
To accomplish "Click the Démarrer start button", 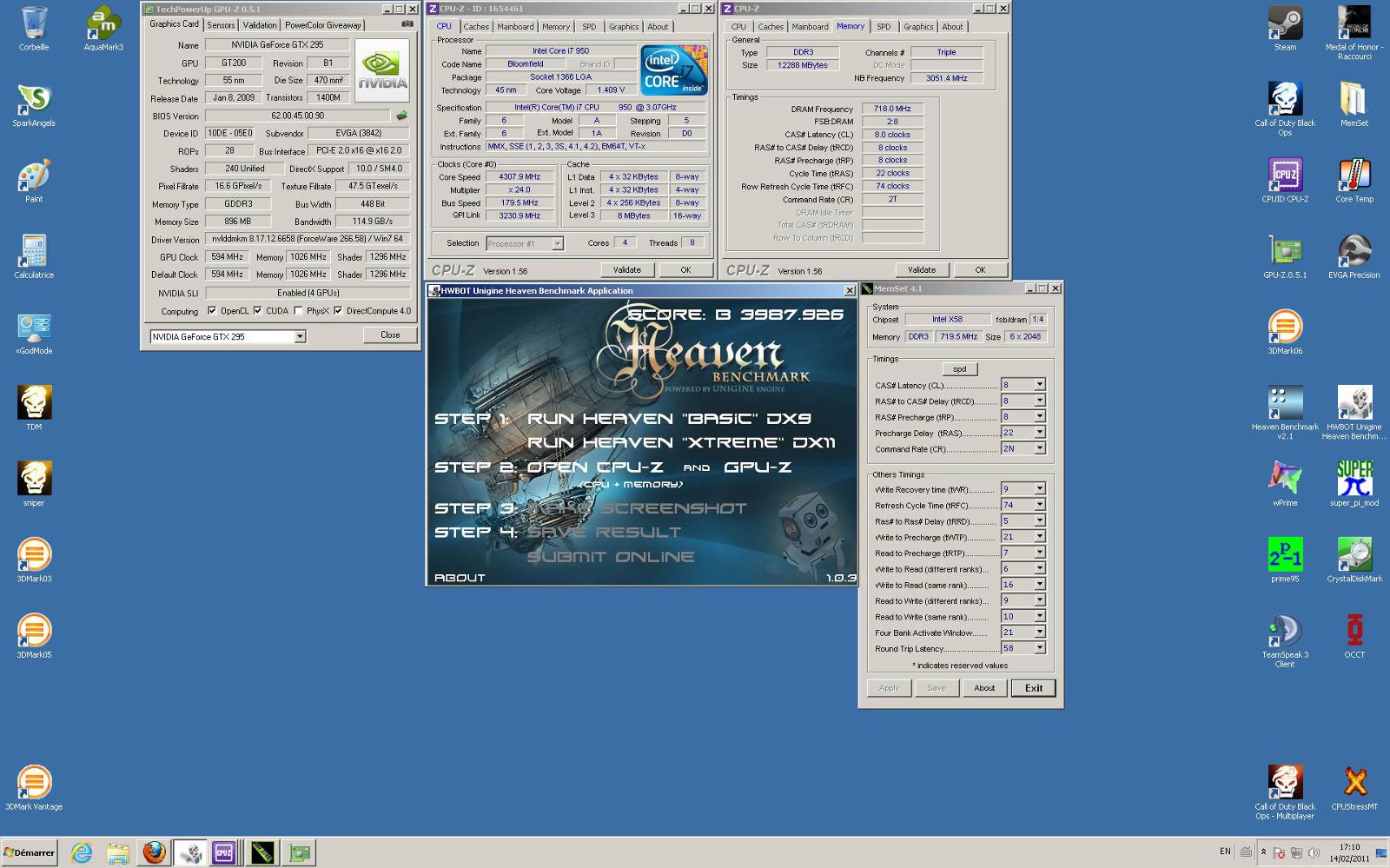I will pyautogui.click(x=30, y=852).
